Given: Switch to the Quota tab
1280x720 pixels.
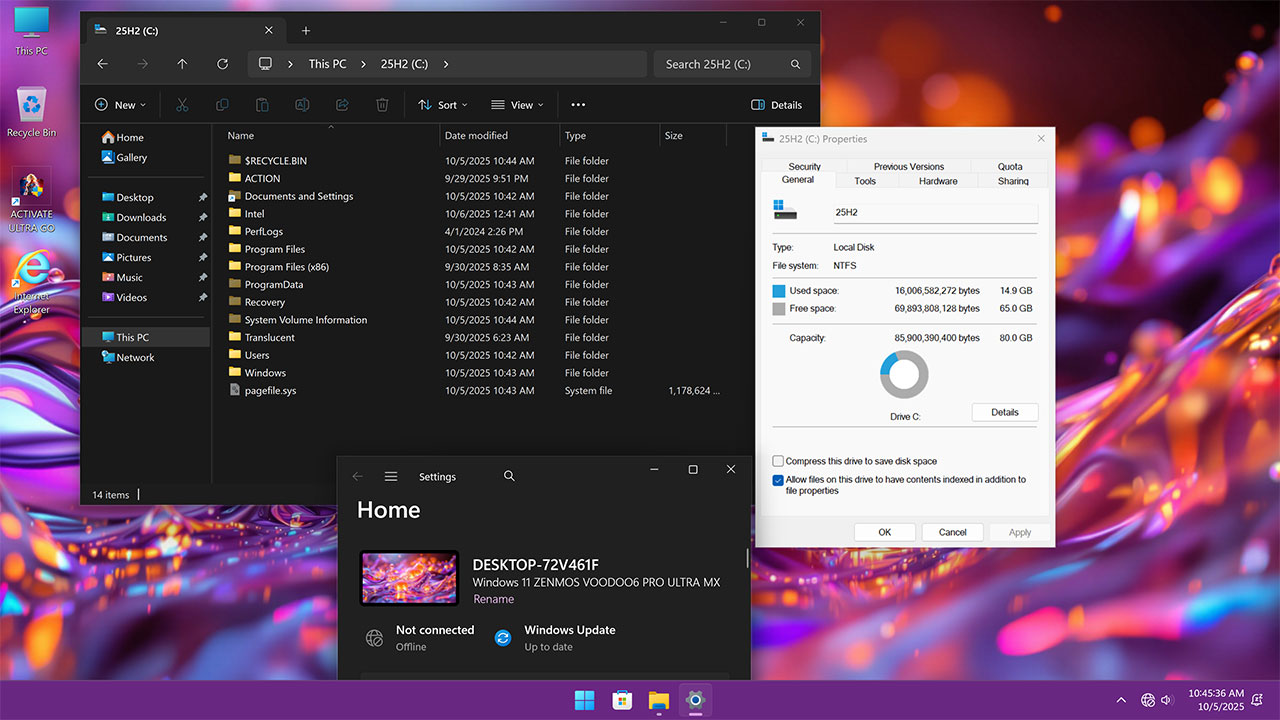Looking at the screenshot, I should tap(1010, 167).
